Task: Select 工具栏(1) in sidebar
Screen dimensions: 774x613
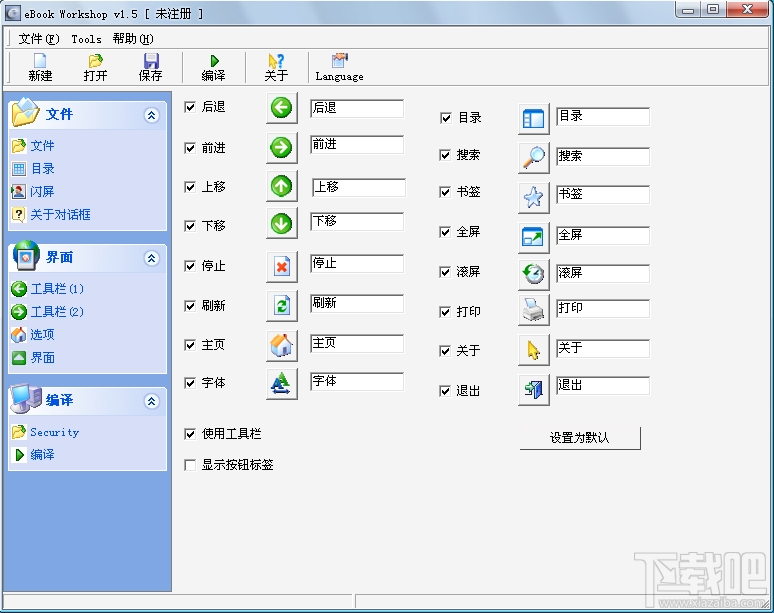Action: click(x=57, y=289)
